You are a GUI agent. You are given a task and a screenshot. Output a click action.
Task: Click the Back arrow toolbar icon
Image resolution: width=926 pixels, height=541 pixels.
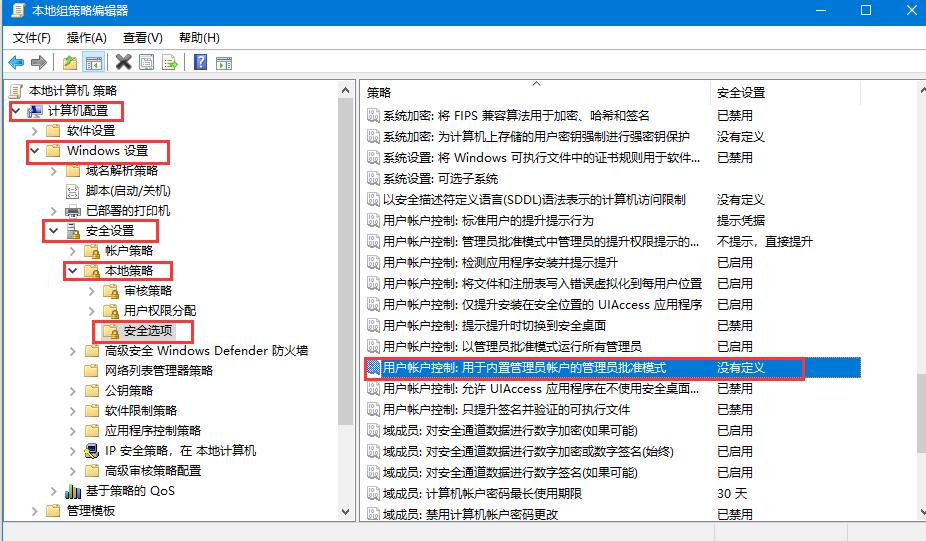pos(16,62)
